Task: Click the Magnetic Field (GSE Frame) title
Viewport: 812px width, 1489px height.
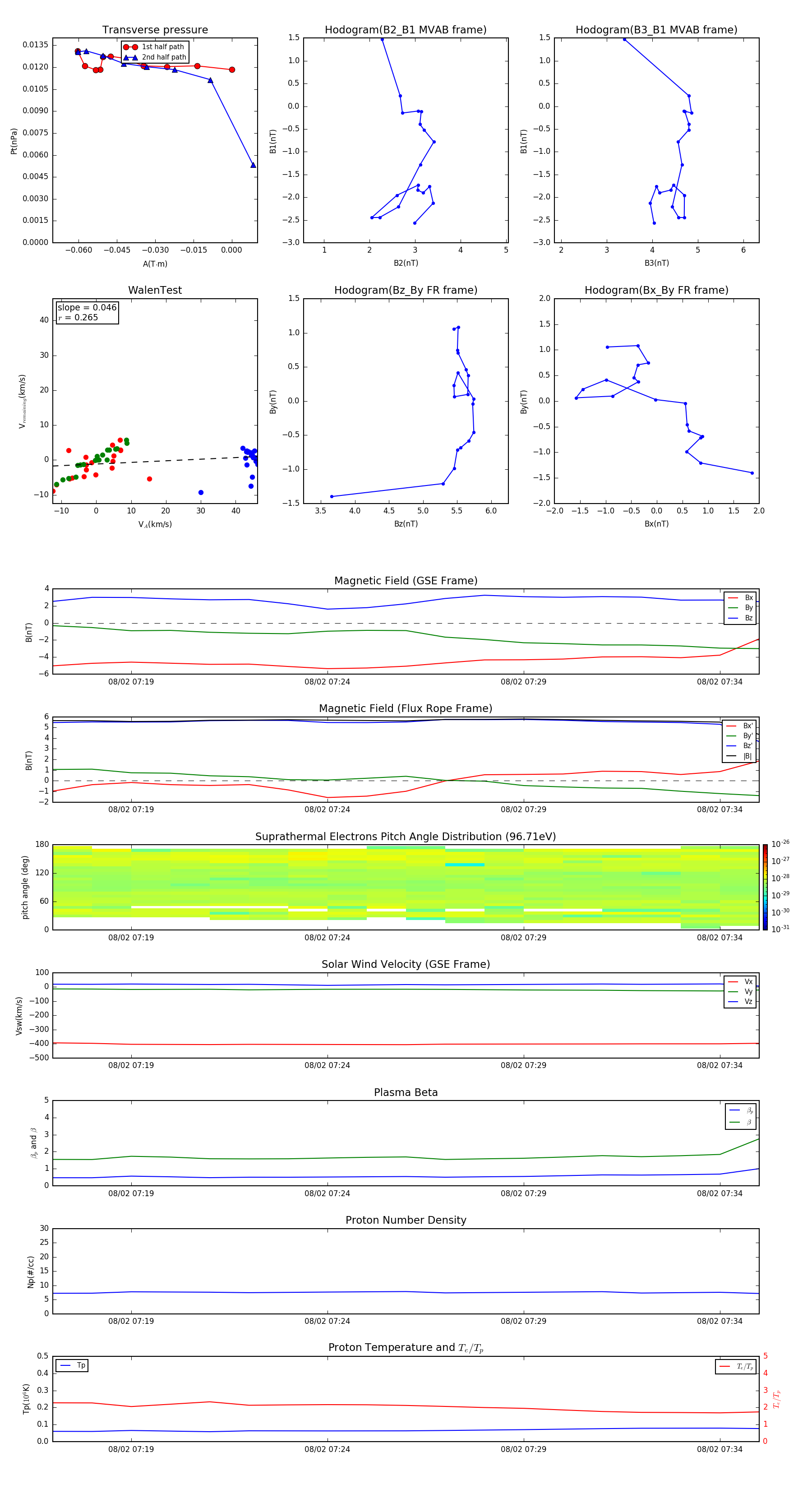Action: 406,581
